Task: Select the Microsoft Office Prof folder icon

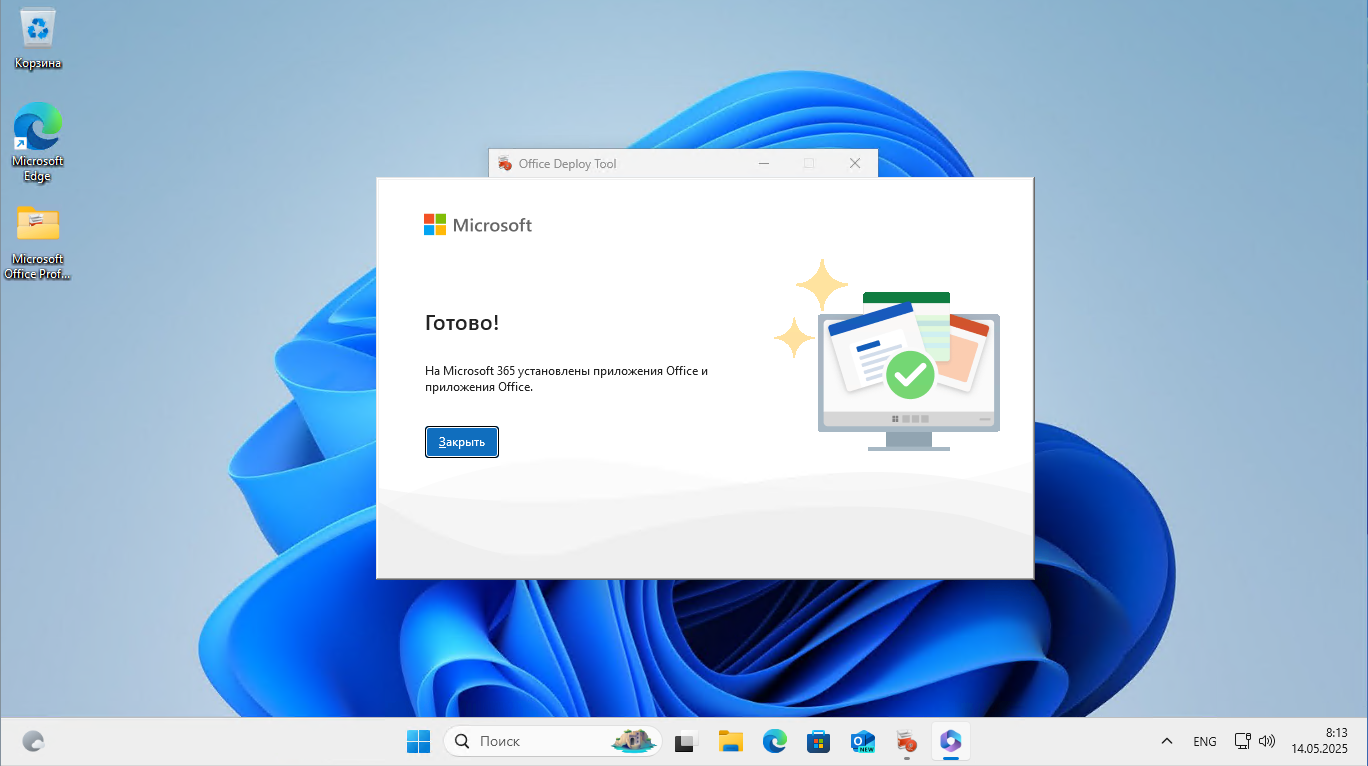Action: click(x=38, y=242)
